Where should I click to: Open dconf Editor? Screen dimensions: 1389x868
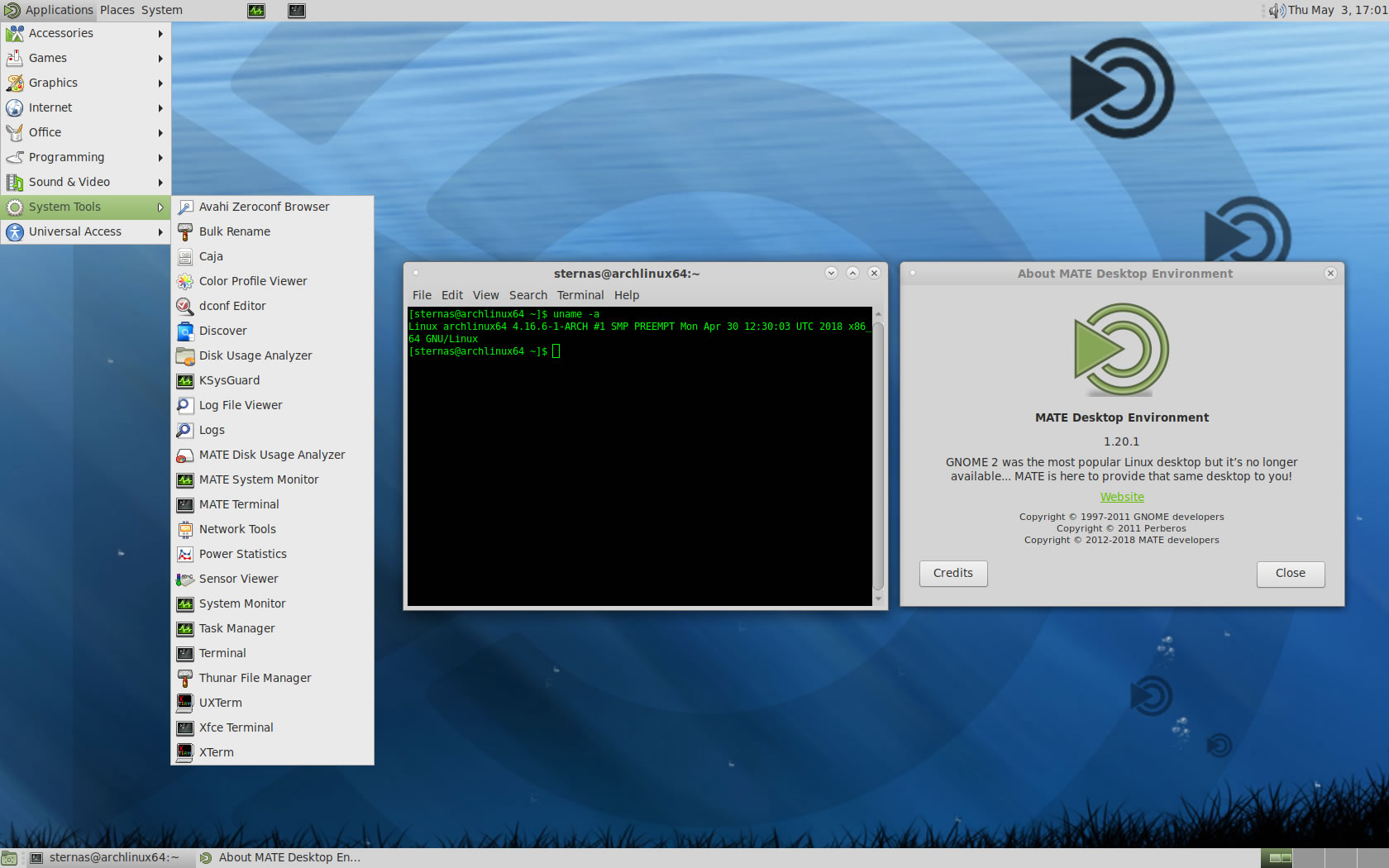(x=272, y=306)
